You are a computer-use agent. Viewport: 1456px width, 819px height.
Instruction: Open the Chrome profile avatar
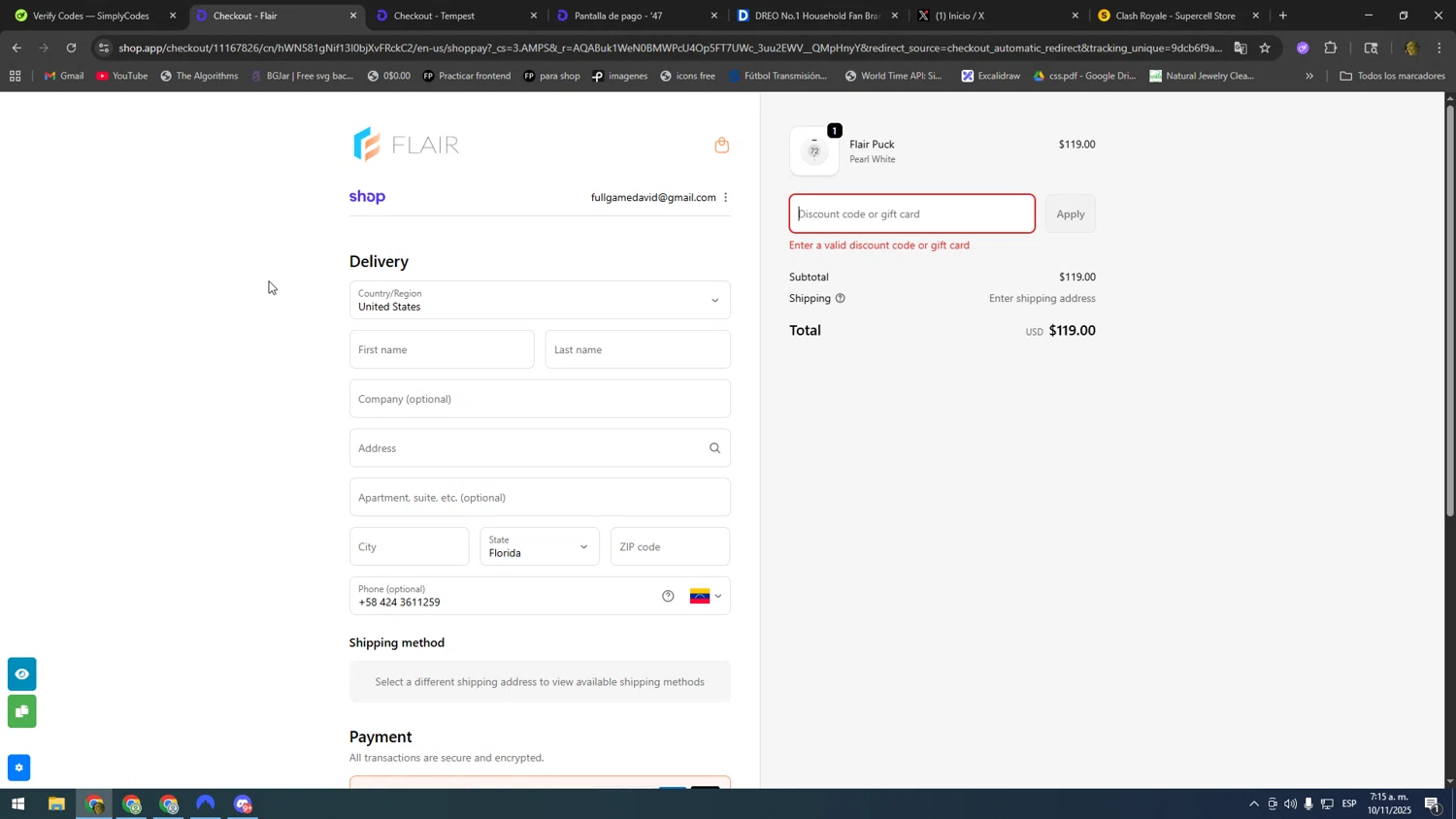pyautogui.click(x=1411, y=48)
